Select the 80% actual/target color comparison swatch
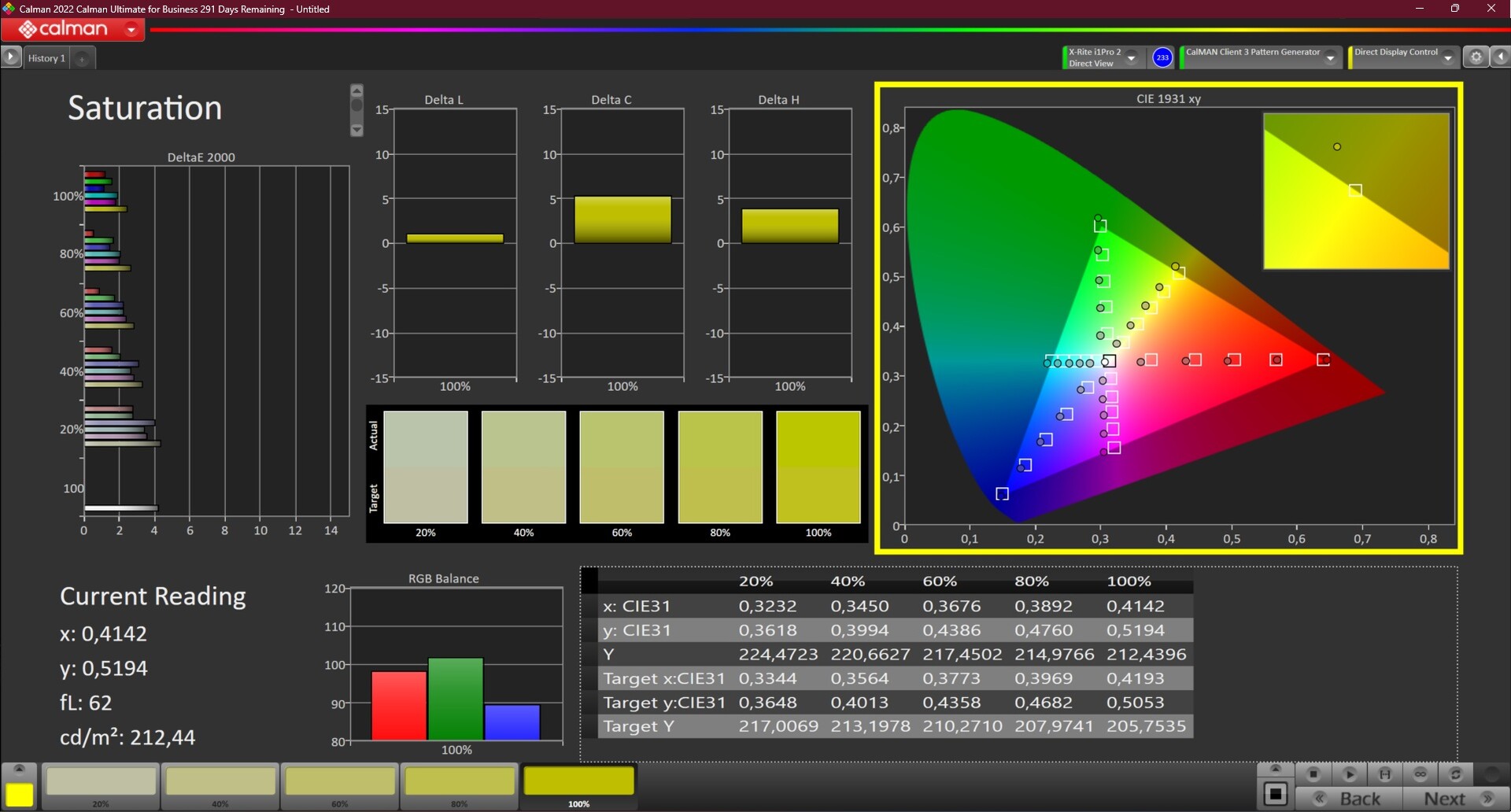The width and height of the screenshot is (1511, 812). click(x=720, y=467)
